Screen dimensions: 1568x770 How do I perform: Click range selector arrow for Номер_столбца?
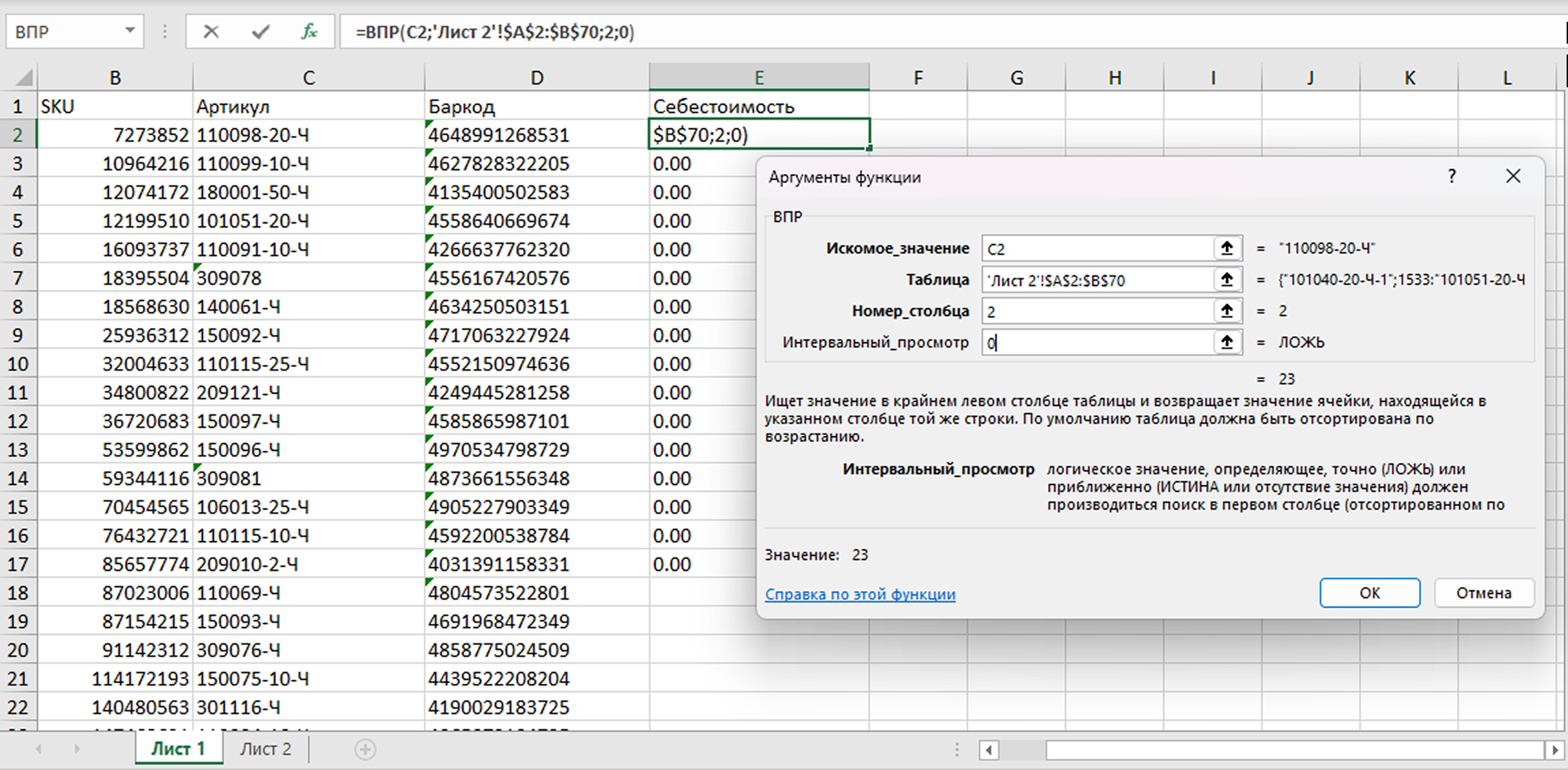(x=1226, y=311)
